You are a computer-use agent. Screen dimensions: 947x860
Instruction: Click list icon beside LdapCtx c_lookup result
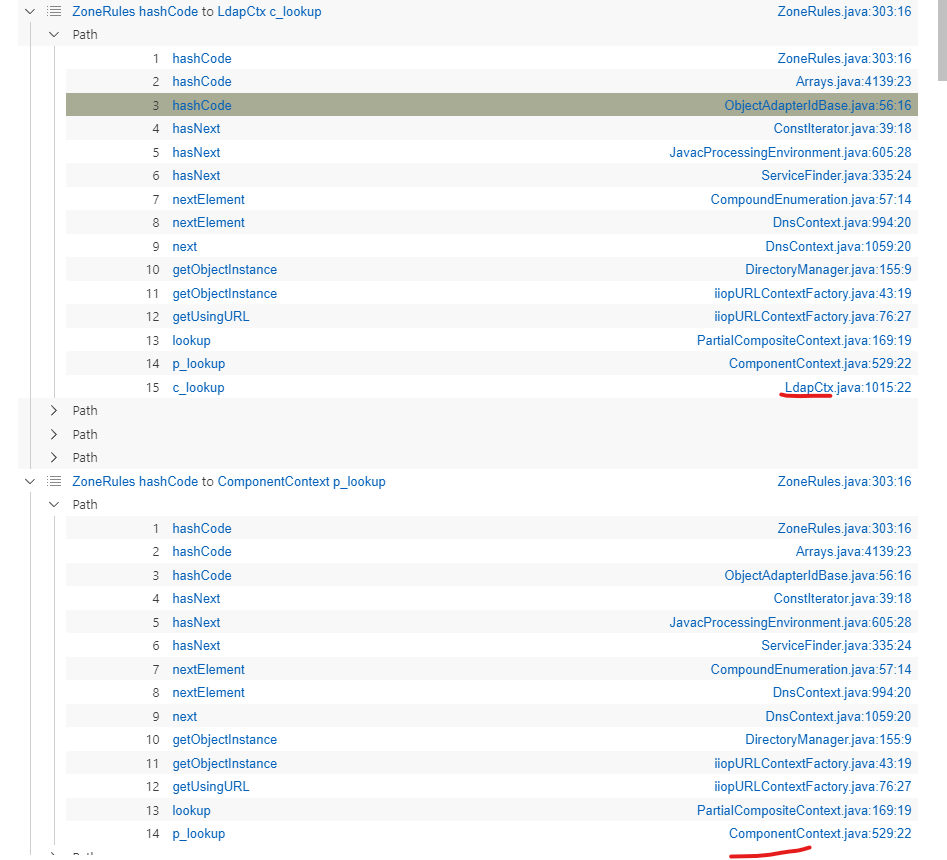(54, 12)
